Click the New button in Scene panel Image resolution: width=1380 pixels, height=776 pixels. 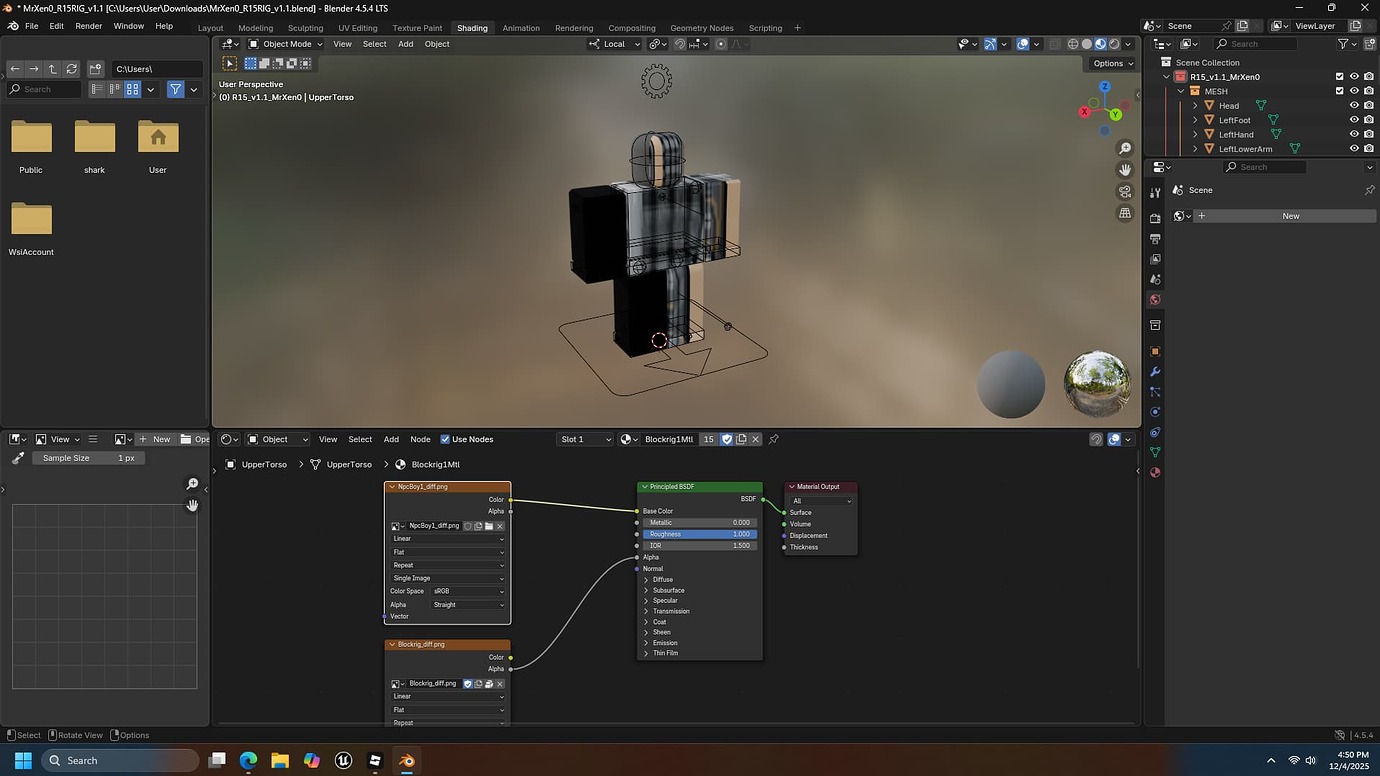point(1290,215)
